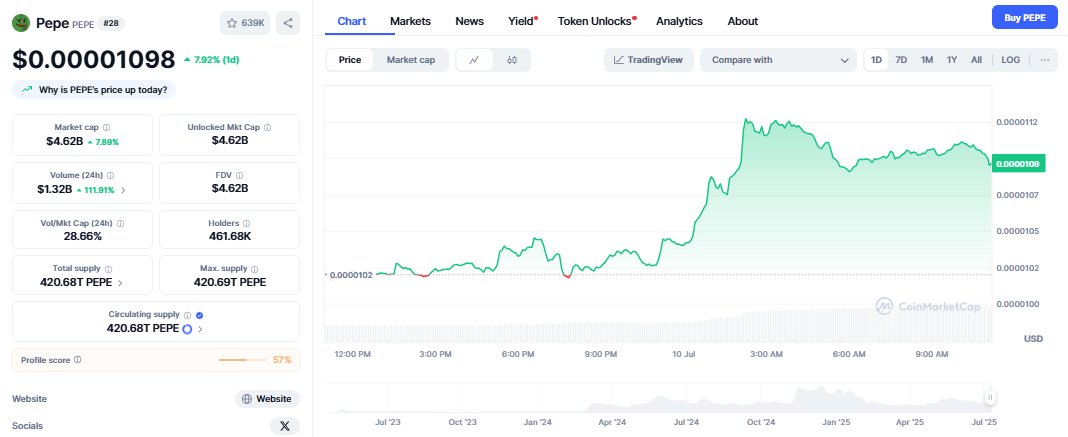Select the 1M time range
The width and height of the screenshot is (1068, 437).
click(927, 60)
